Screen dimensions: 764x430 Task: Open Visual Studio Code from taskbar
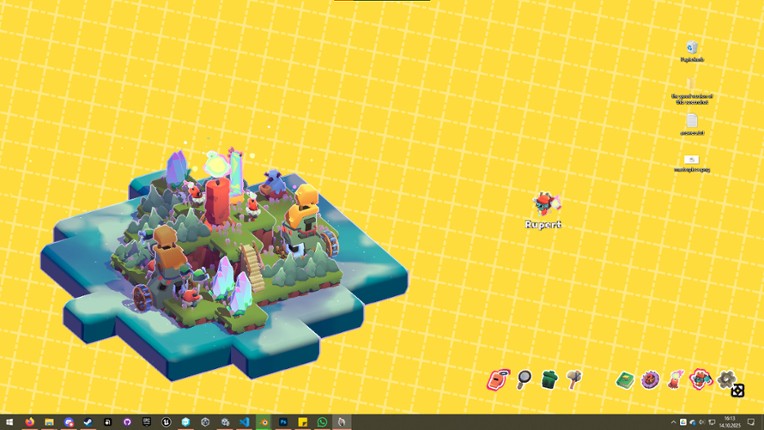[244, 422]
